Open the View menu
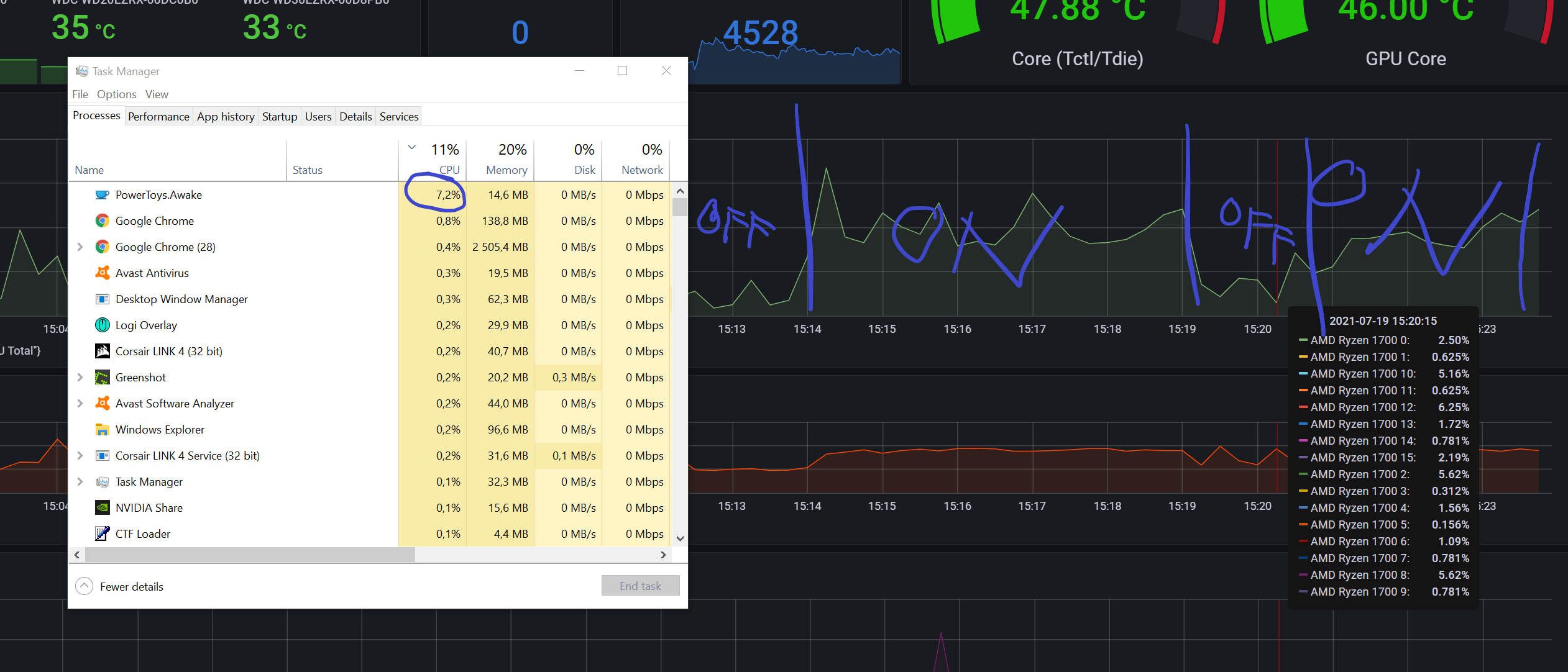The width and height of the screenshot is (1568, 672). coord(157,94)
